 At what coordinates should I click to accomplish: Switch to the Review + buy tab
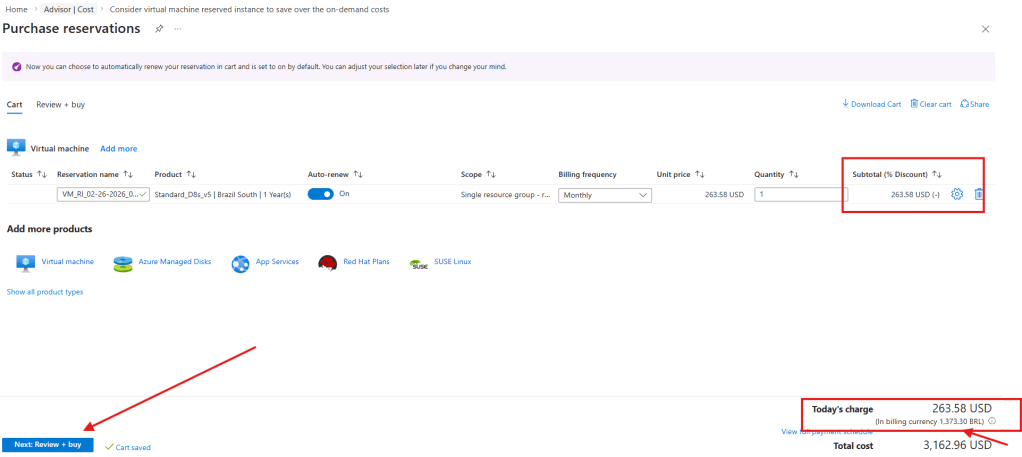(61, 104)
